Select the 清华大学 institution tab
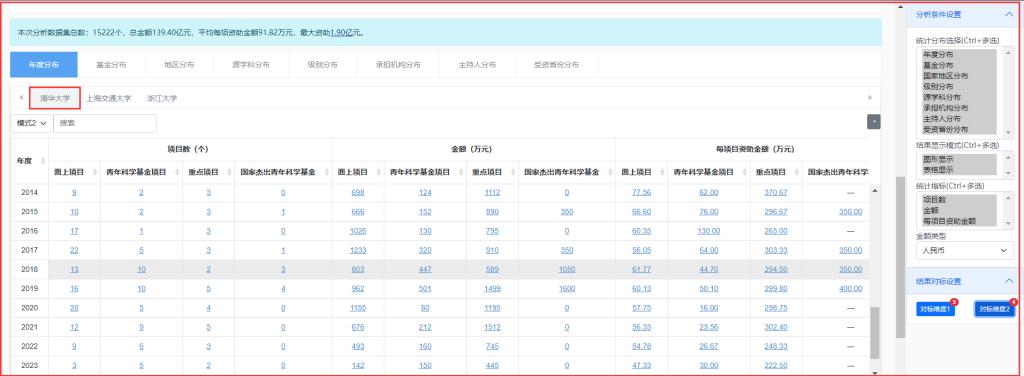1024x376 pixels. pos(55,99)
